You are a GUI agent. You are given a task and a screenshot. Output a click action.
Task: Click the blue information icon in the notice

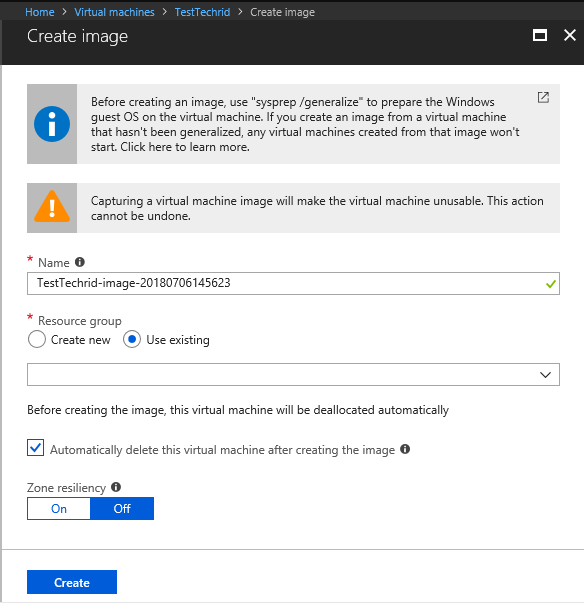pyautogui.click(x=52, y=124)
